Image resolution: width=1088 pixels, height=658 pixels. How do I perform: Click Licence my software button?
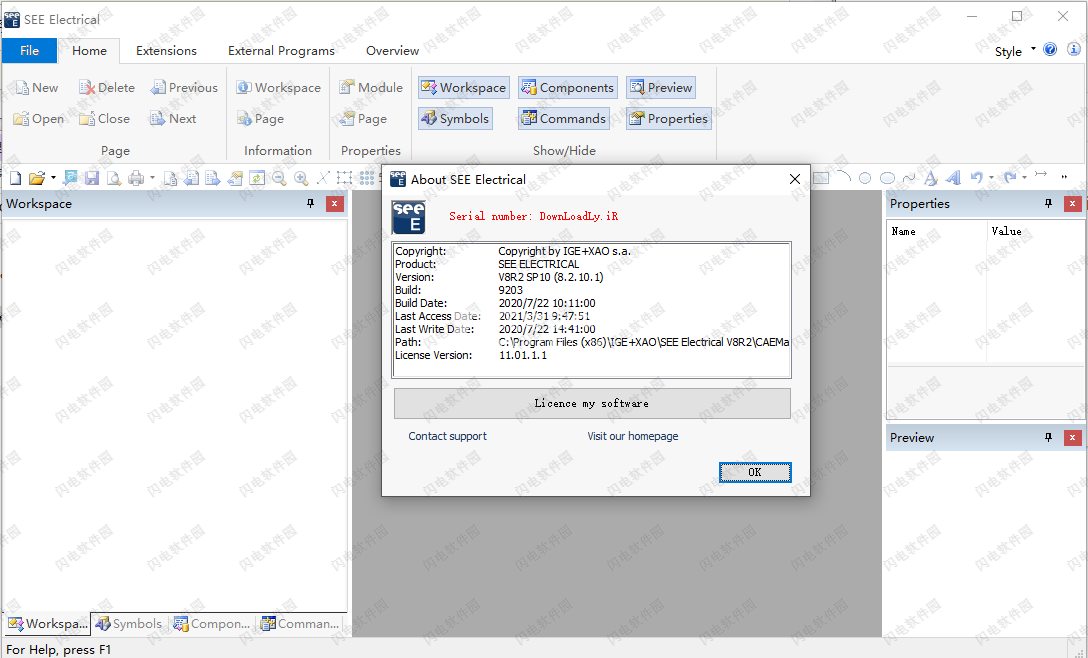pyautogui.click(x=592, y=403)
